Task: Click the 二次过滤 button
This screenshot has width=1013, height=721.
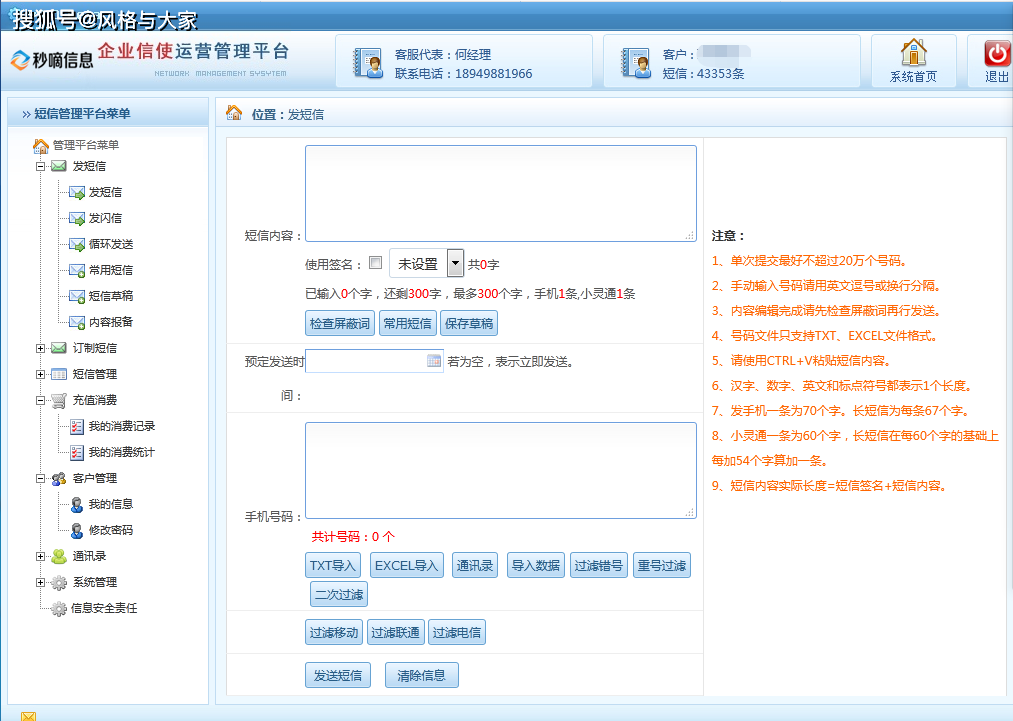Action: click(339, 594)
